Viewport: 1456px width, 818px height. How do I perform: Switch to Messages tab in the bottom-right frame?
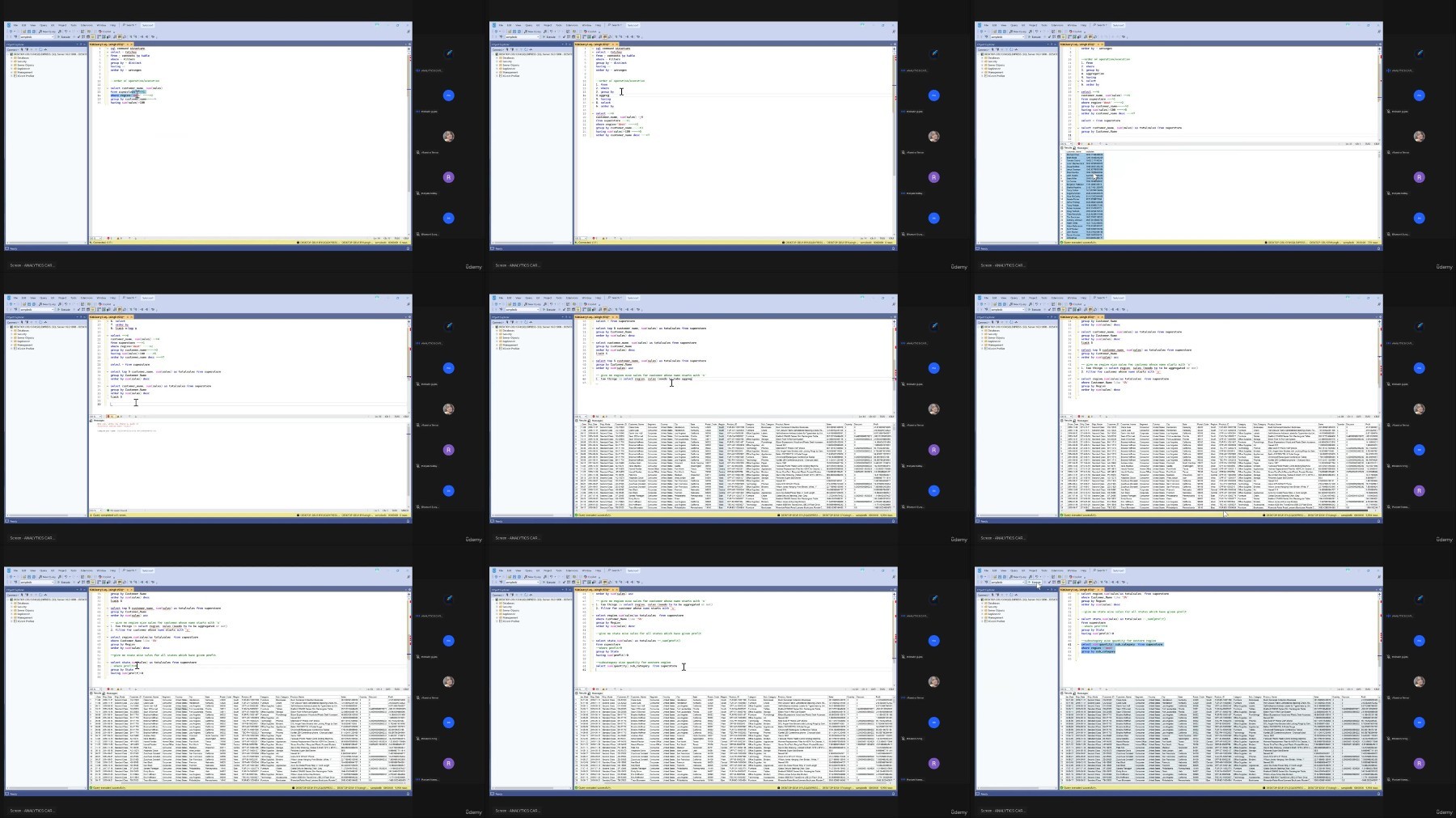1082,693
